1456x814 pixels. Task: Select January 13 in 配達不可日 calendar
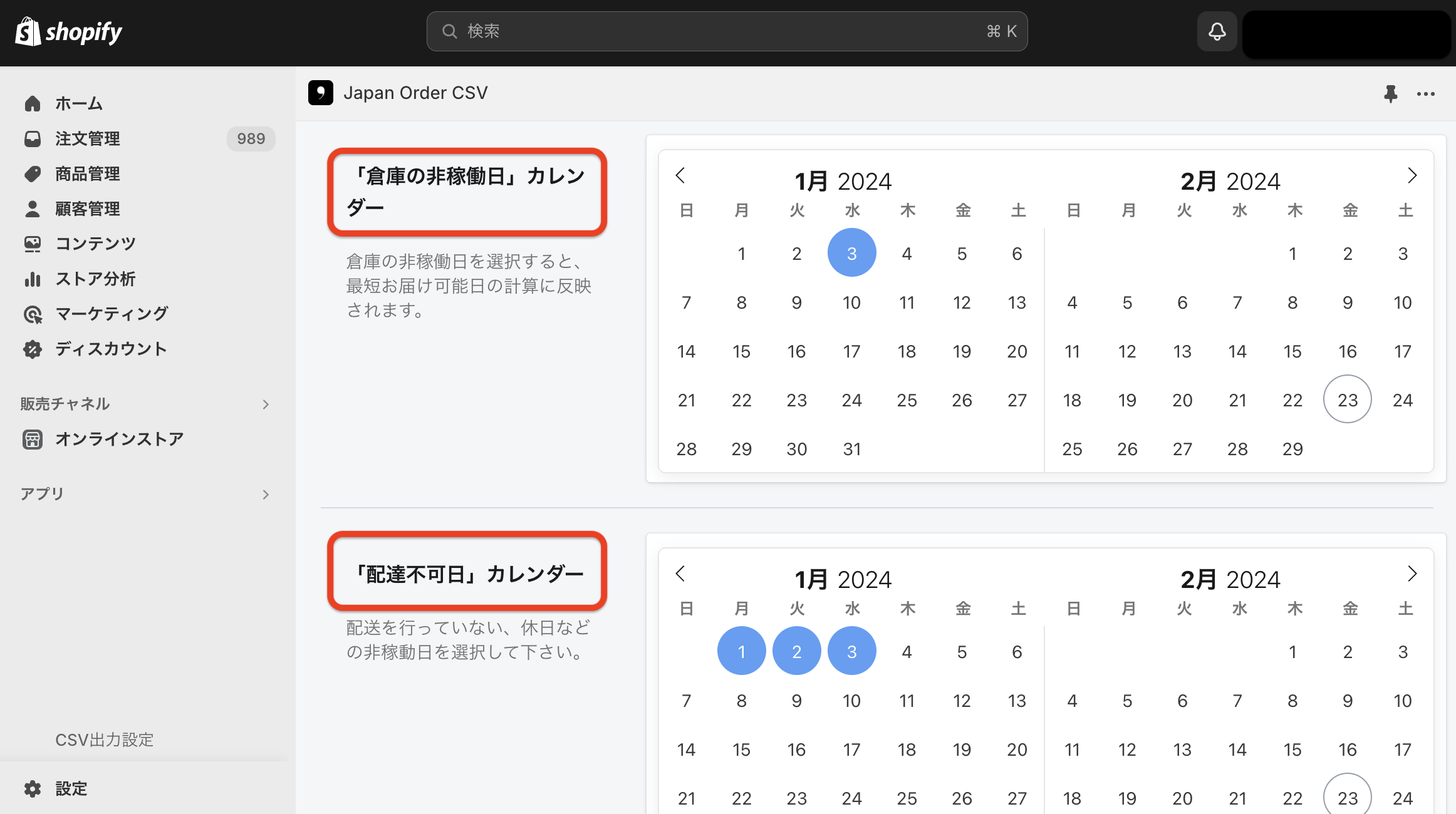(1017, 700)
